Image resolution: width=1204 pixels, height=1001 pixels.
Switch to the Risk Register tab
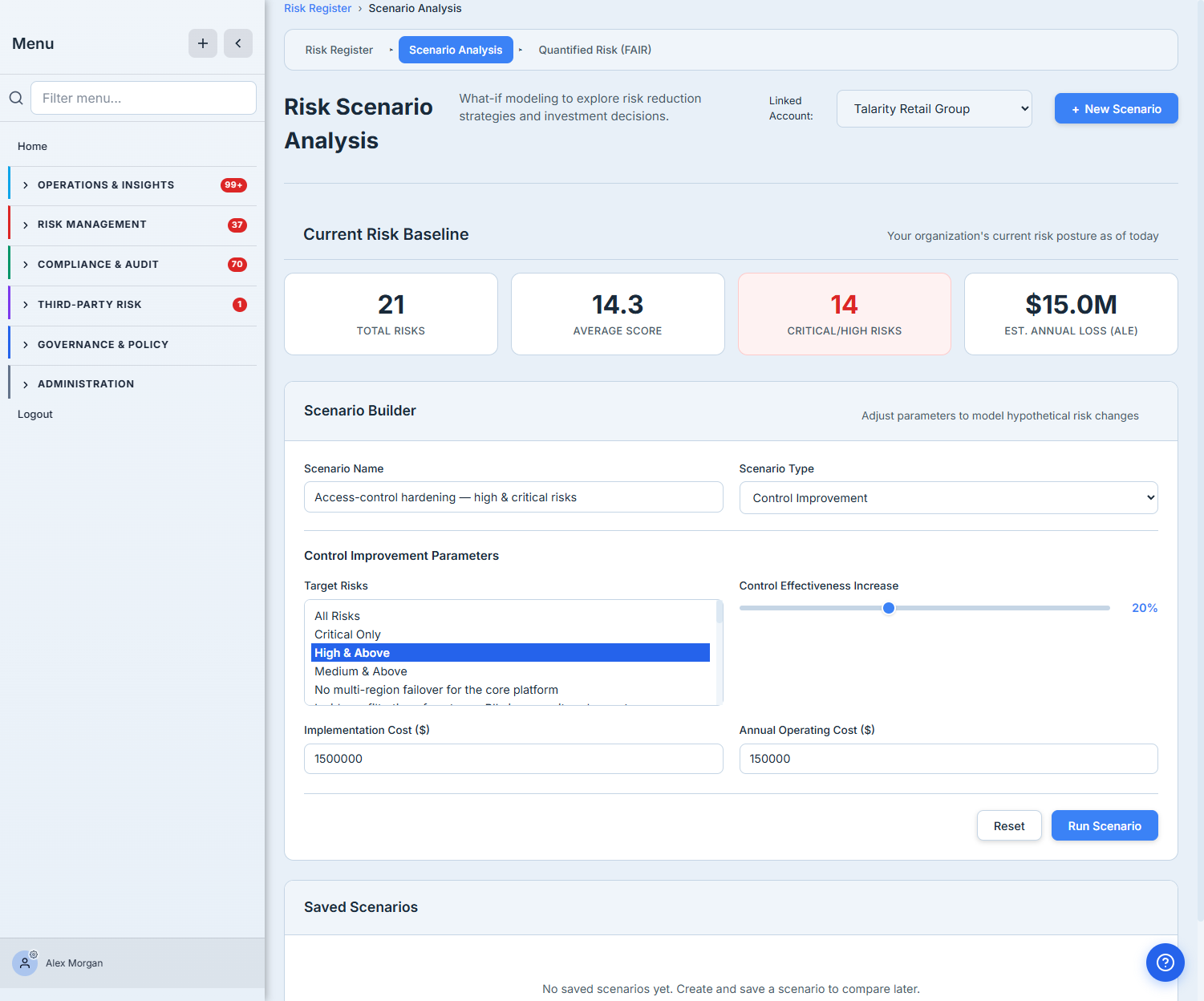tap(339, 50)
